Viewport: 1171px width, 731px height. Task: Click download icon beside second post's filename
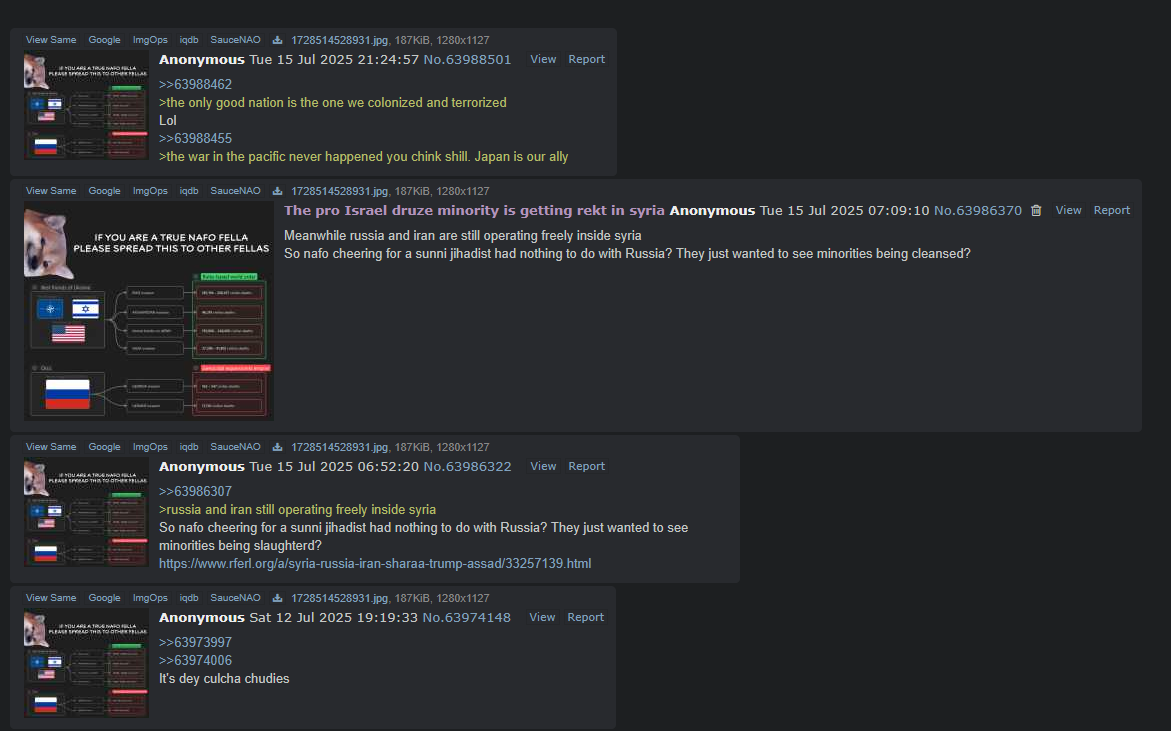[277, 191]
